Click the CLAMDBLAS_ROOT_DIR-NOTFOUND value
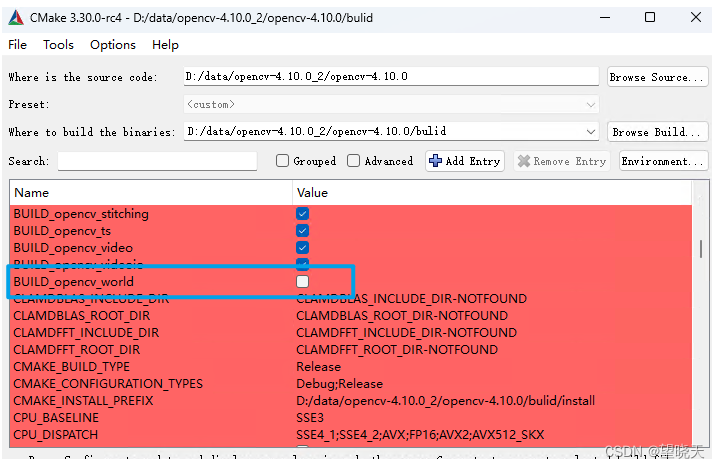 click(402, 316)
